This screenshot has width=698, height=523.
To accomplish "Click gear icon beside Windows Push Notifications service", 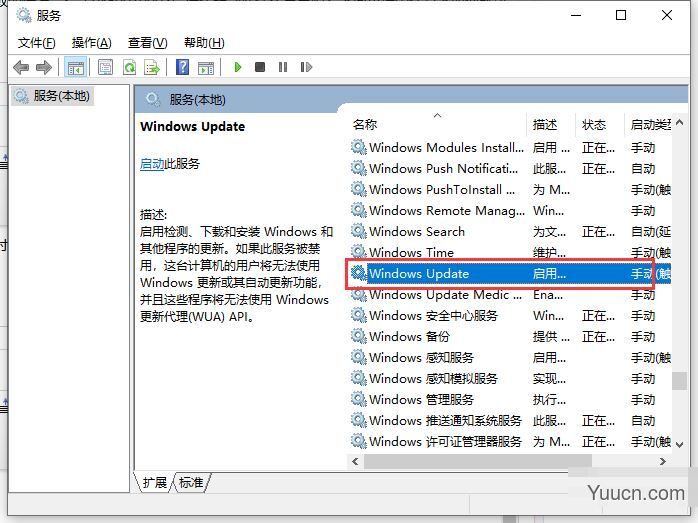I will [358, 168].
